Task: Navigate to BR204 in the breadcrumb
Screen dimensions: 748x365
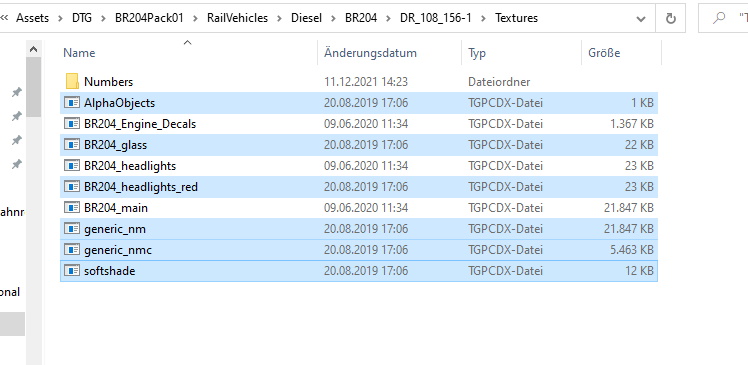Action: [x=361, y=18]
